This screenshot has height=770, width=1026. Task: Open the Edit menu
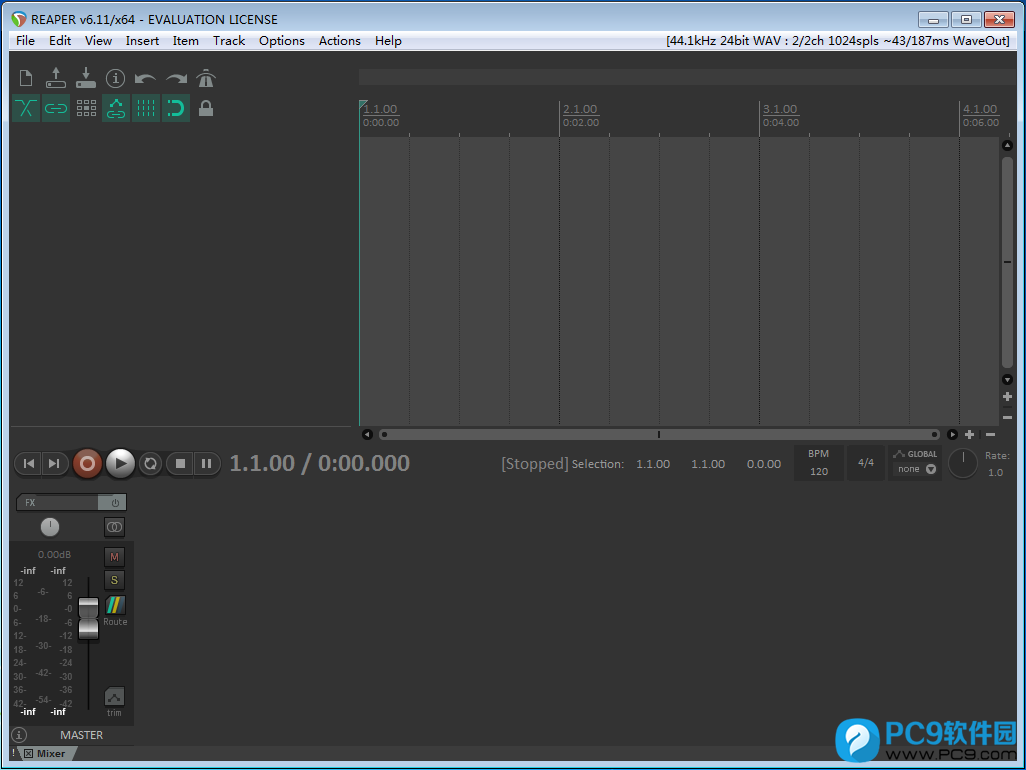tap(60, 41)
